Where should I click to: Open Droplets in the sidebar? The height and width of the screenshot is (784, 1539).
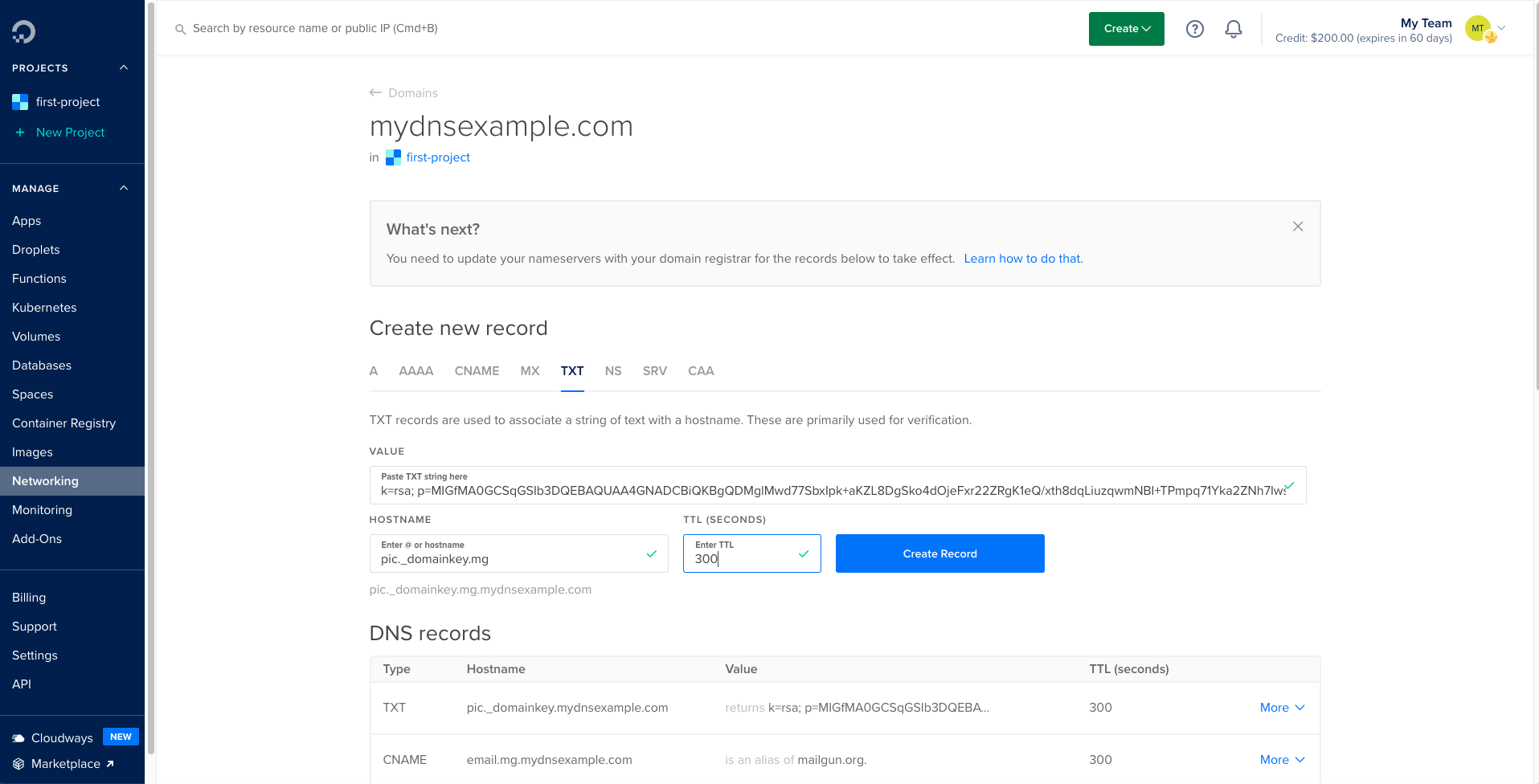click(36, 250)
